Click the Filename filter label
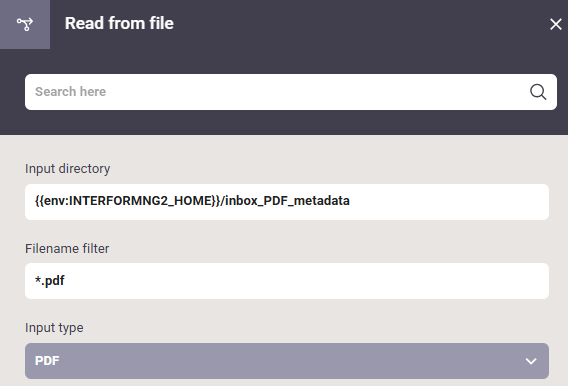Image resolution: width=568 pixels, height=386 pixels. (x=67, y=249)
